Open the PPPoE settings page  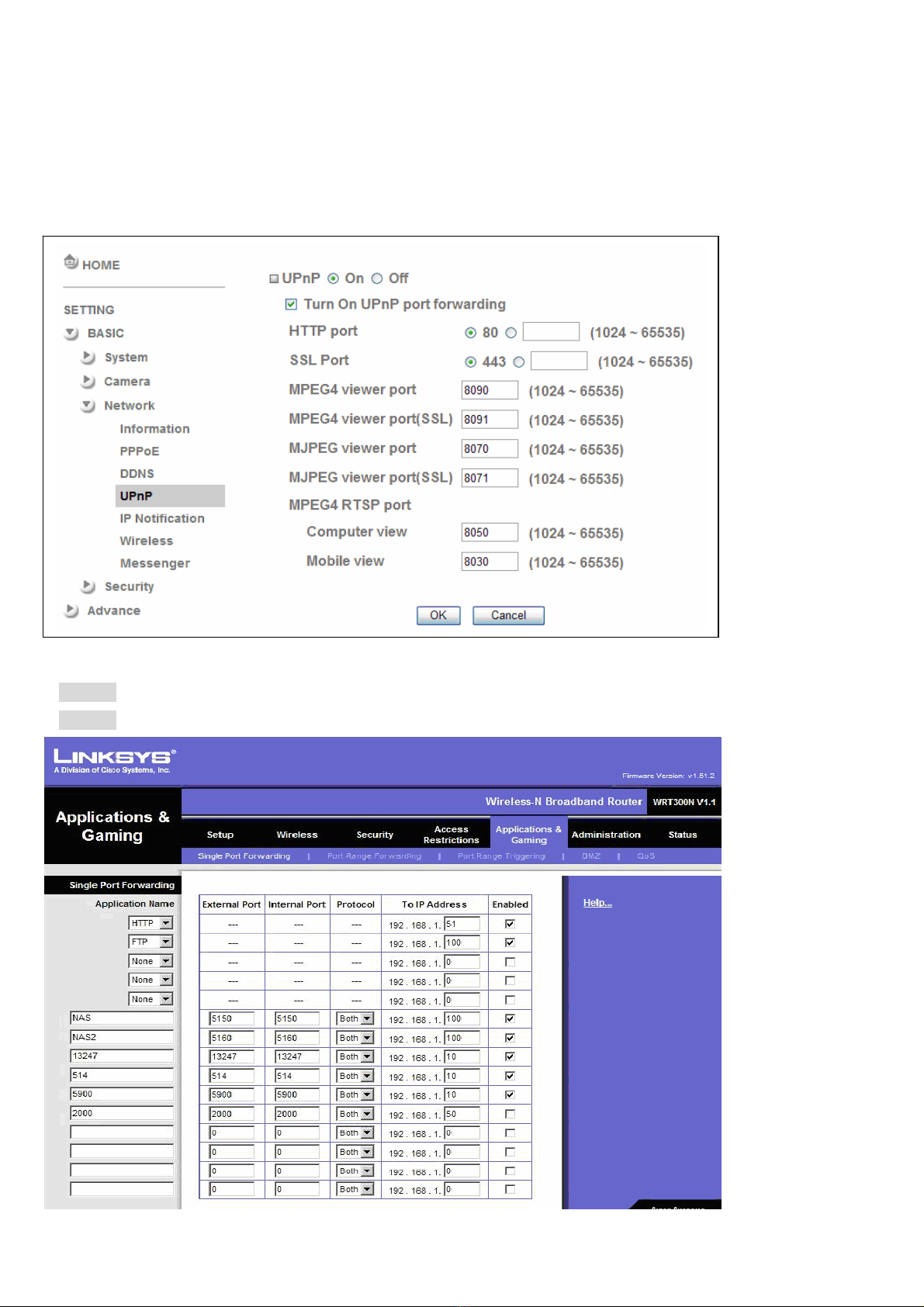[x=140, y=451]
